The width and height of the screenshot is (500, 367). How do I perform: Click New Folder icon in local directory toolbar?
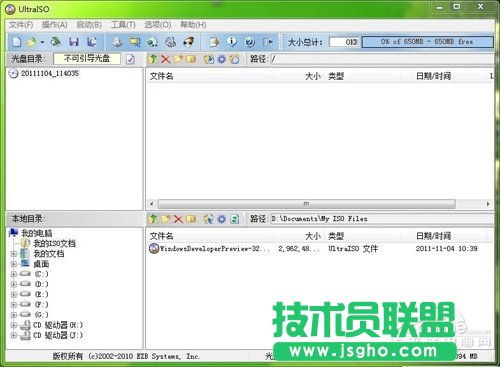pos(165,219)
